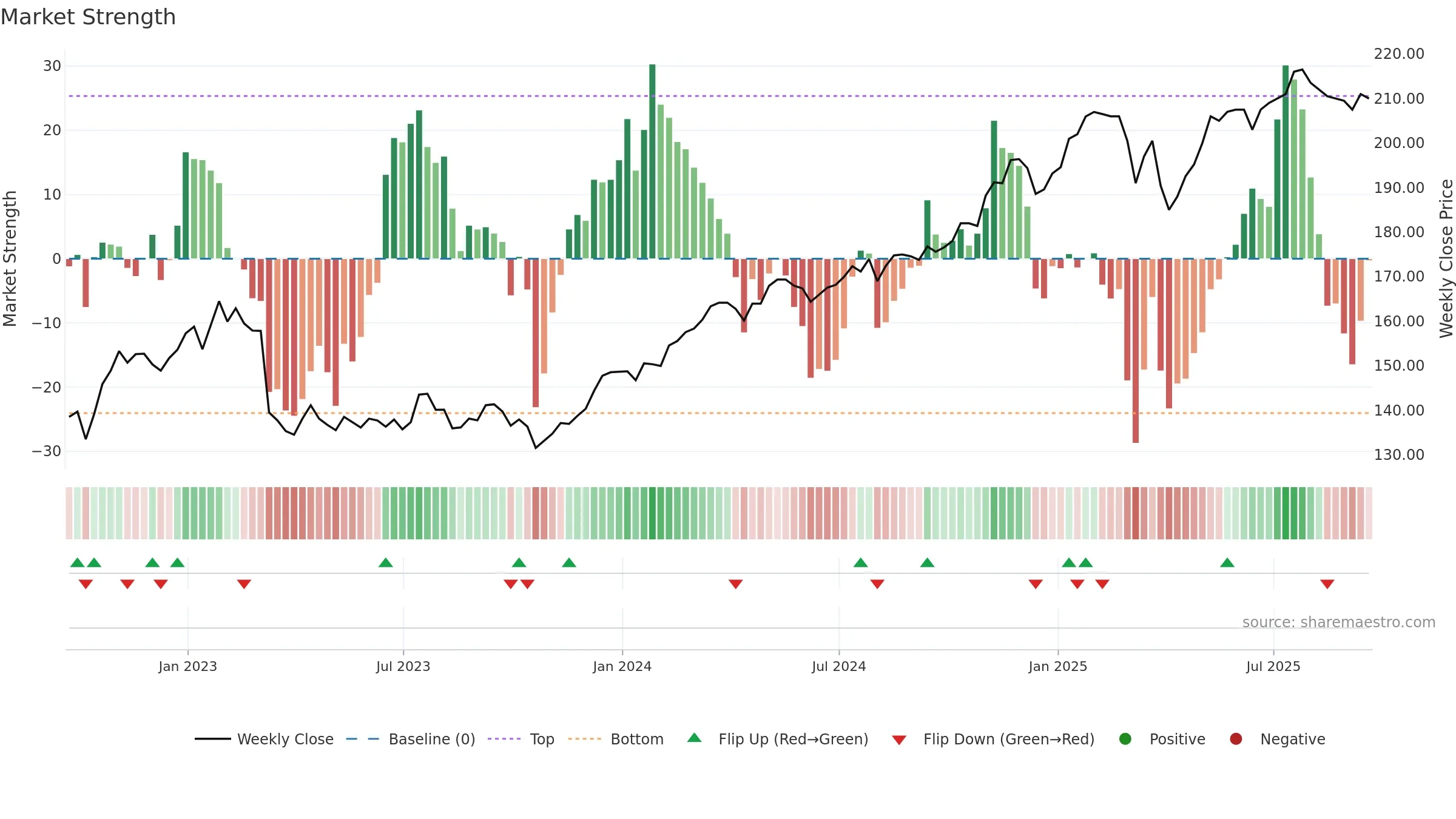Click the −30 strength axis label
Image resolution: width=1456 pixels, height=819 pixels.
pyautogui.click(x=47, y=451)
